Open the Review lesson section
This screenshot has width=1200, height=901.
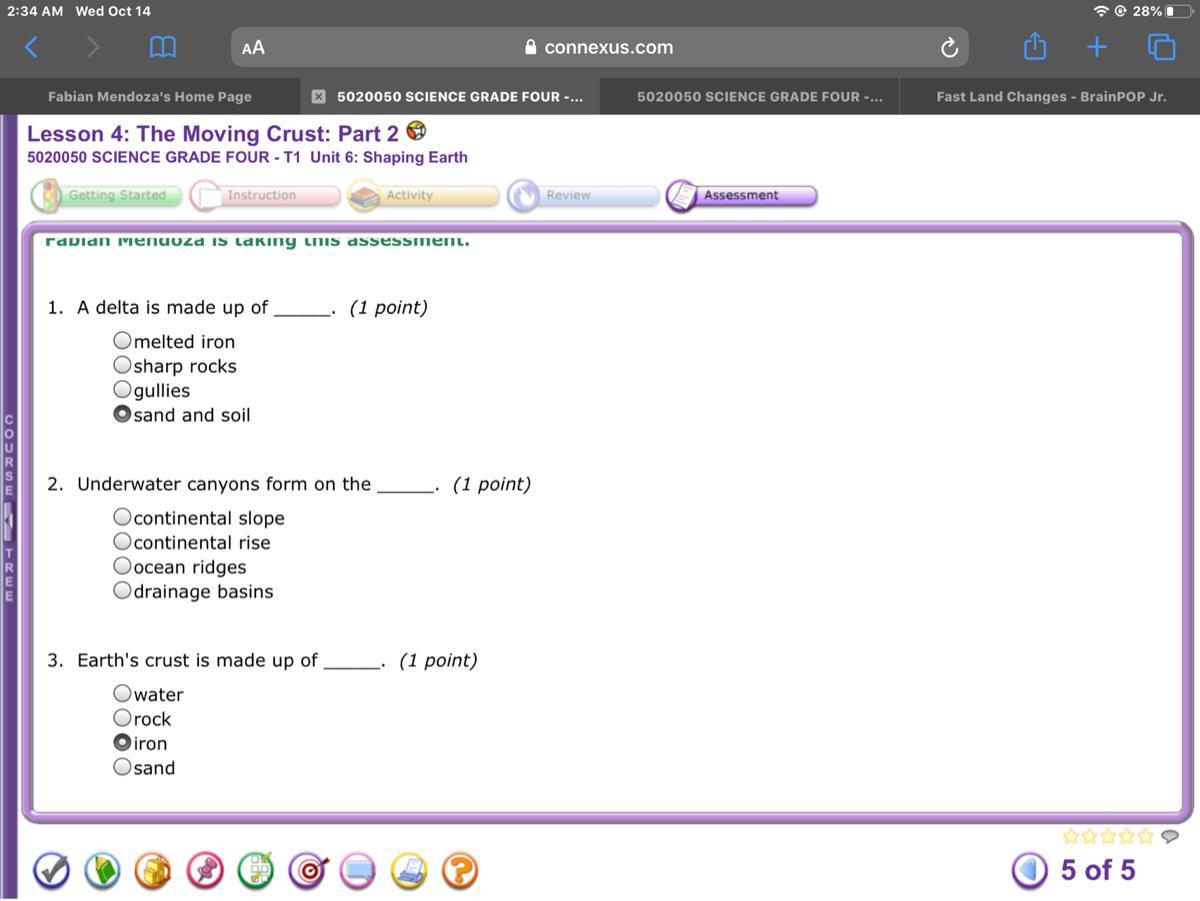[x=583, y=195]
